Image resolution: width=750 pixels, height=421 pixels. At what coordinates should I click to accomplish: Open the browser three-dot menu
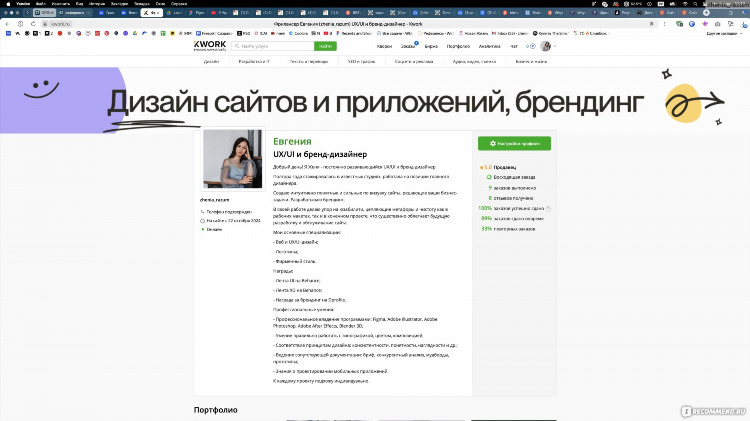point(664,23)
